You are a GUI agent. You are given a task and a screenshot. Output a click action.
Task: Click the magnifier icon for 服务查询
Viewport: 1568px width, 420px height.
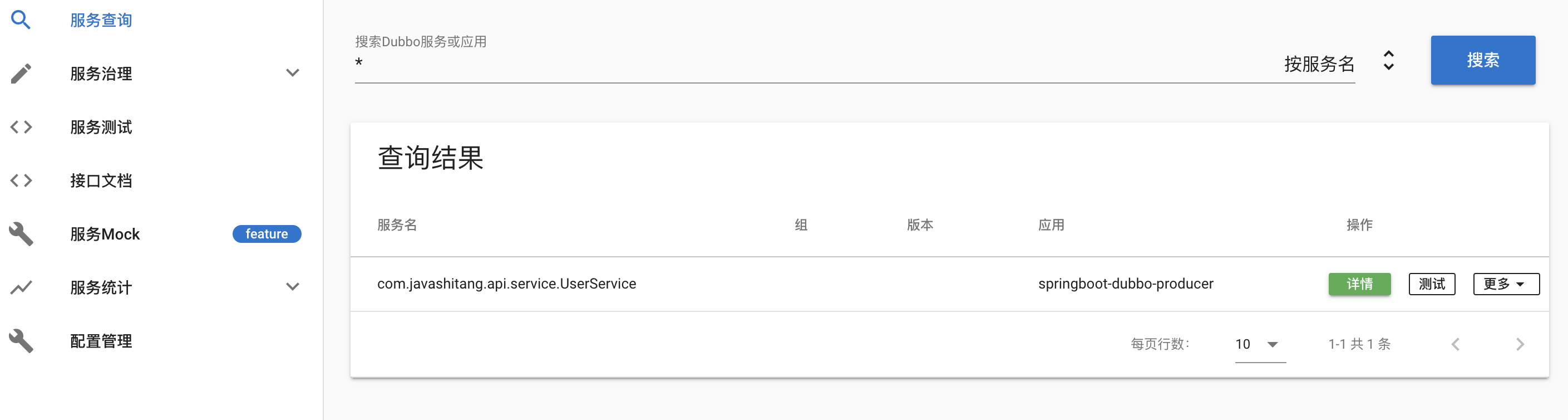[21, 19]
